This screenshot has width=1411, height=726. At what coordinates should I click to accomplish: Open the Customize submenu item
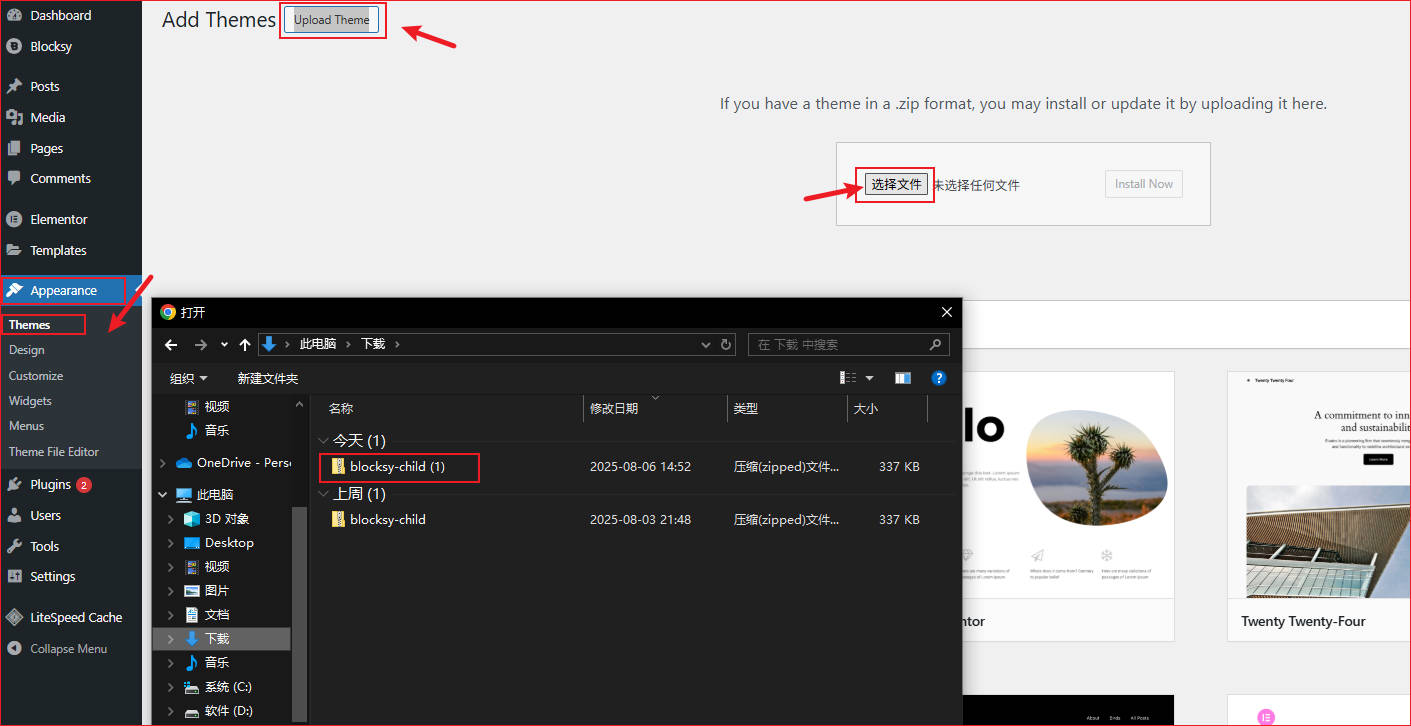(x=36, y=376)
